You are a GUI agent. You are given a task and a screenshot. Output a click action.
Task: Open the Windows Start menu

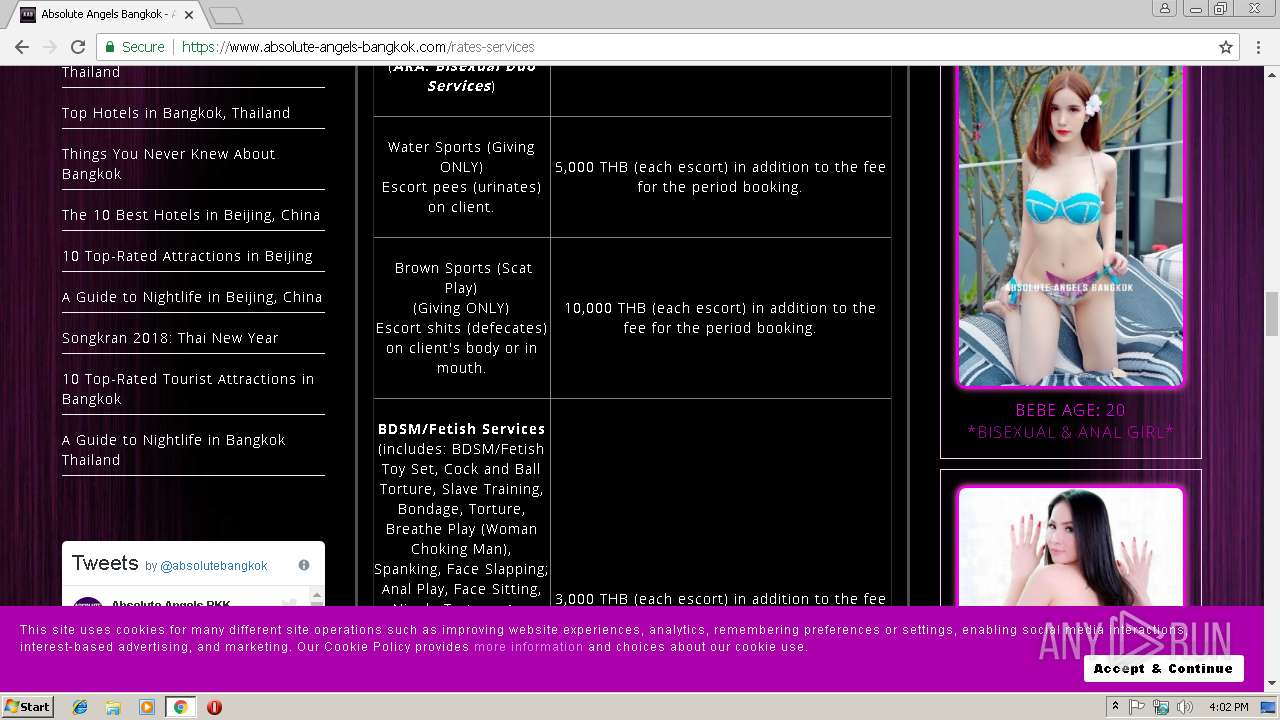click(27, 707)
